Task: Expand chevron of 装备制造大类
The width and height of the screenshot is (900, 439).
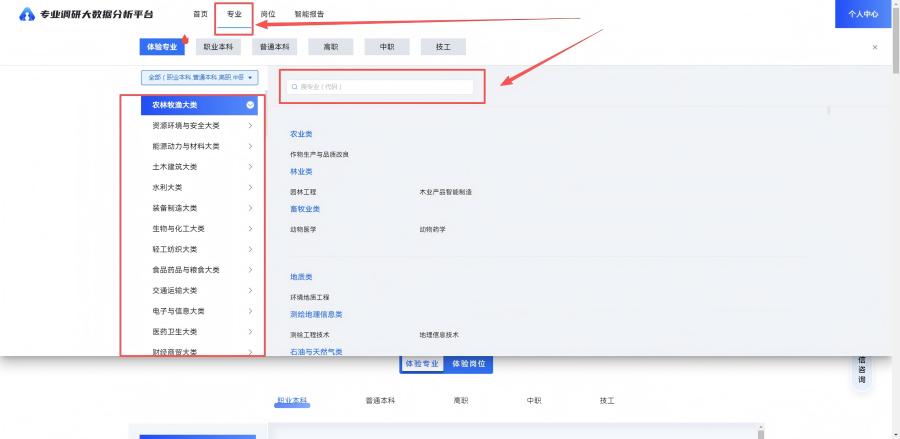Action: (250, 208)
